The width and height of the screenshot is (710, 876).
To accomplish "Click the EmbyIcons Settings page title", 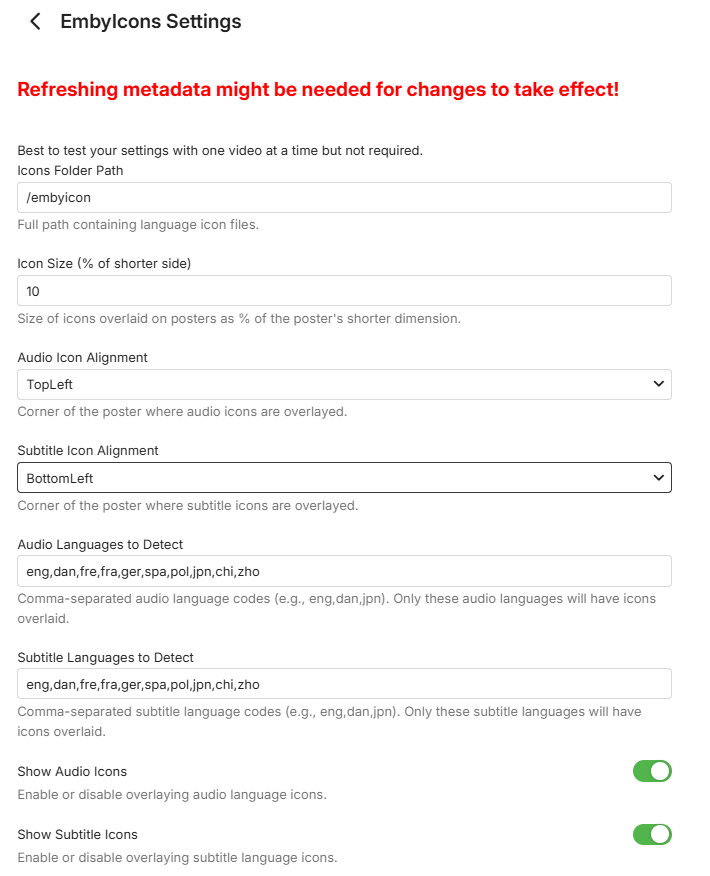I will (x=151, y=21).
